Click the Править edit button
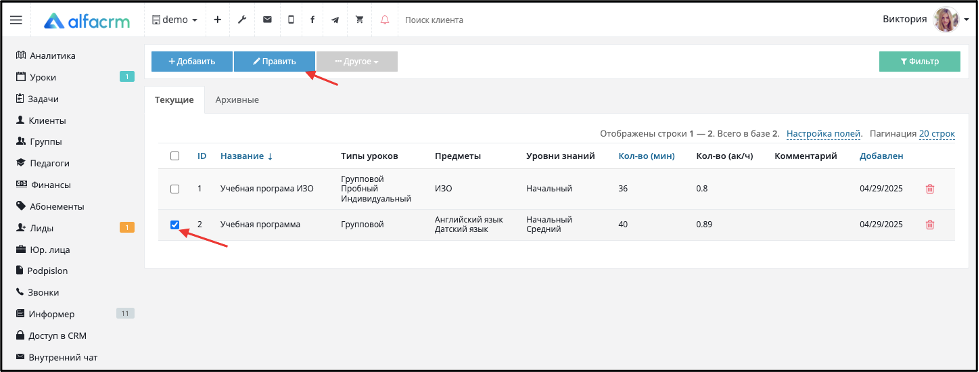979x372 pixels. (274, 61)
